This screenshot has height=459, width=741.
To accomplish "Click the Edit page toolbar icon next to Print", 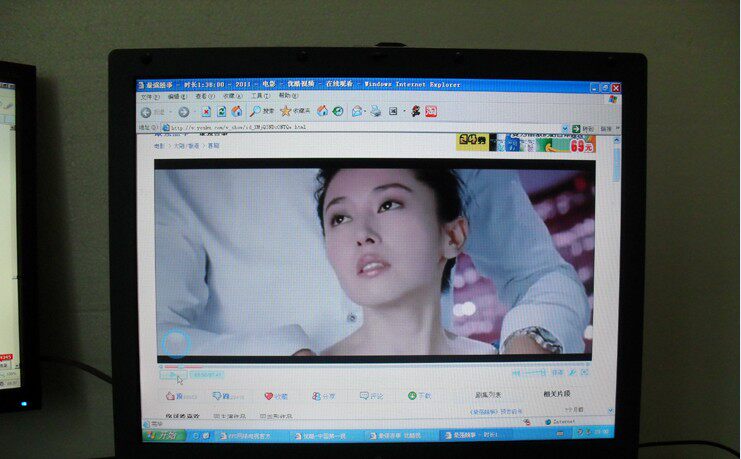I will click(393, 112).
